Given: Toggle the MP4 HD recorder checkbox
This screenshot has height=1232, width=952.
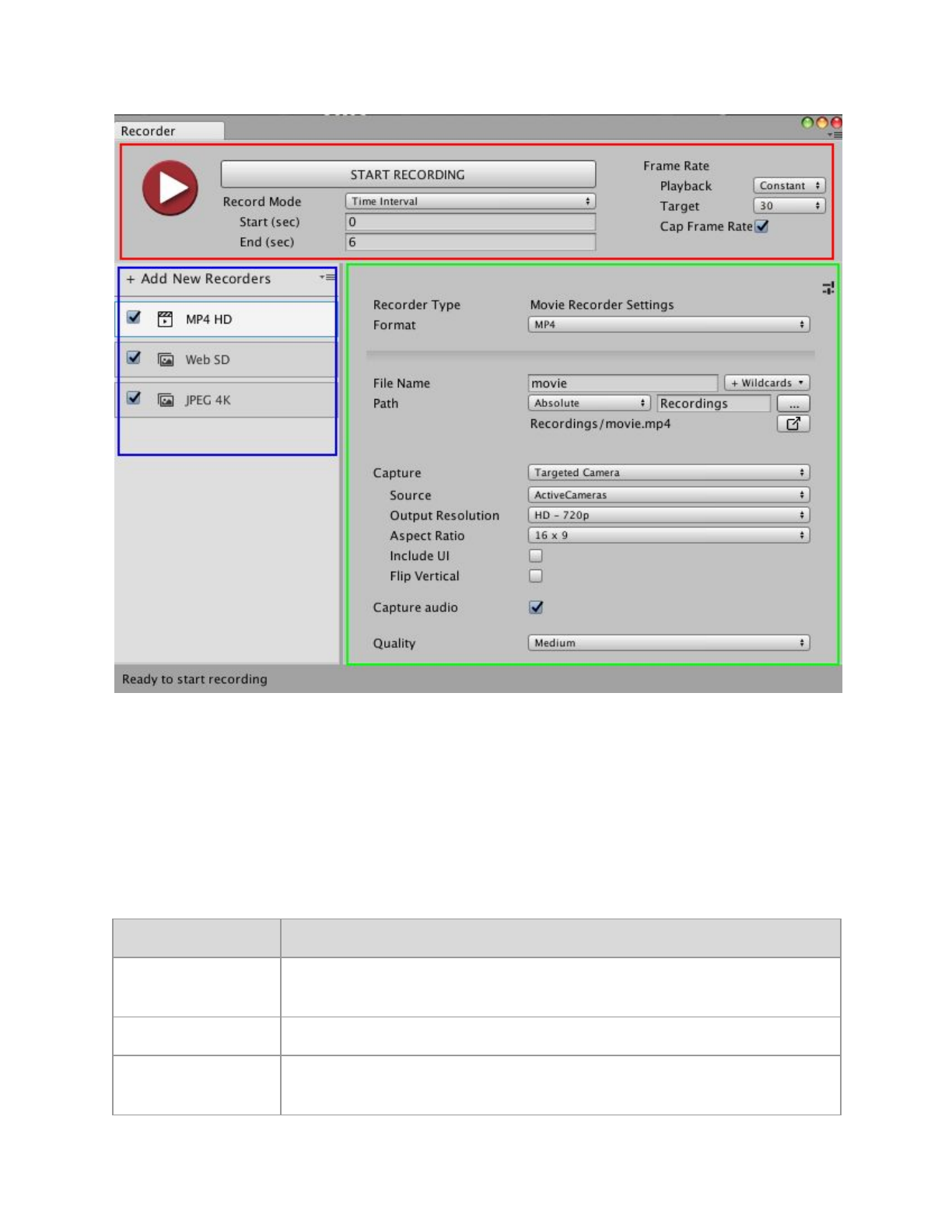Looking at the screenshot, I should [134, 317].
